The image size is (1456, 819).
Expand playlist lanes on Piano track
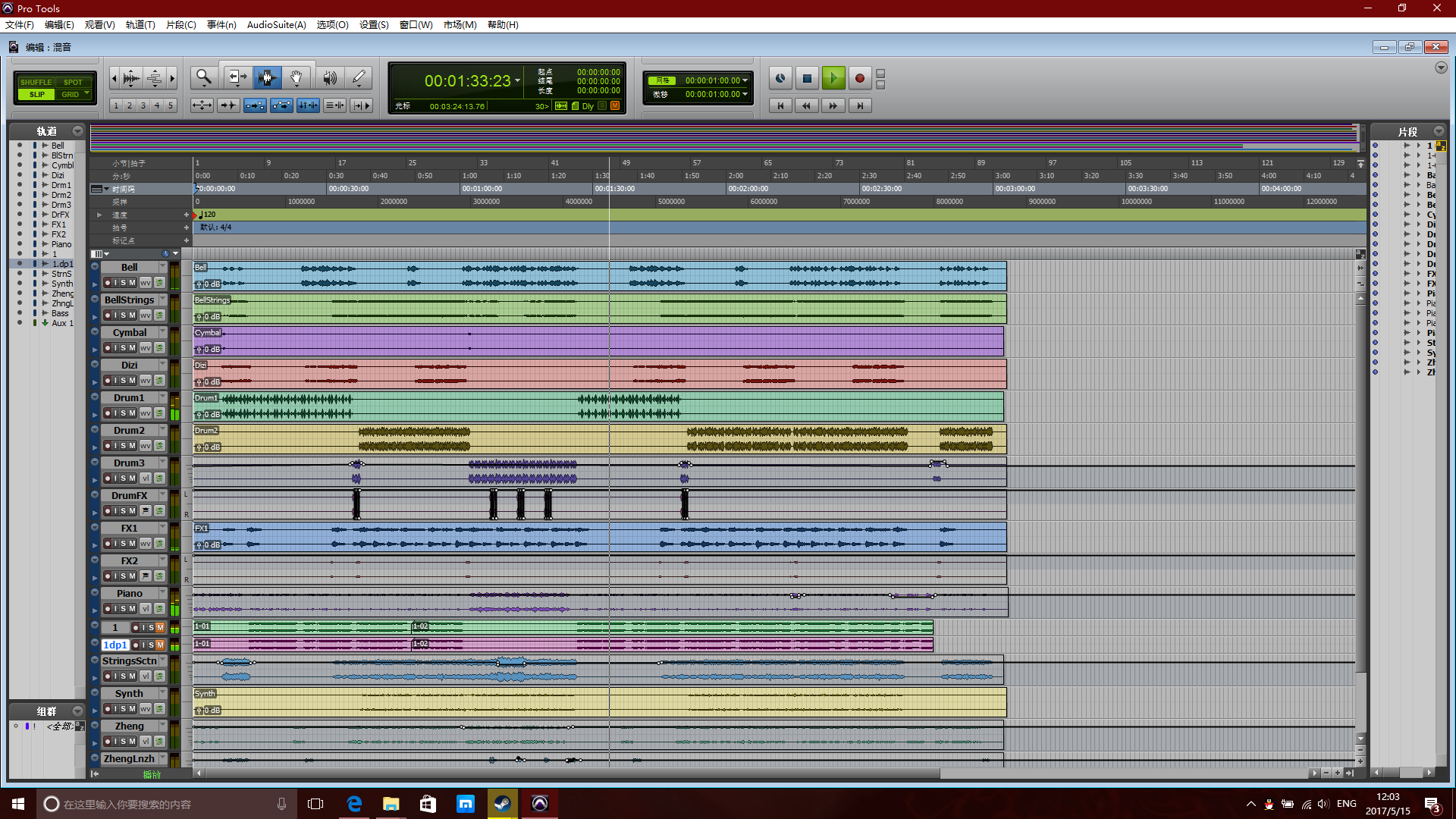coord(95,610)
